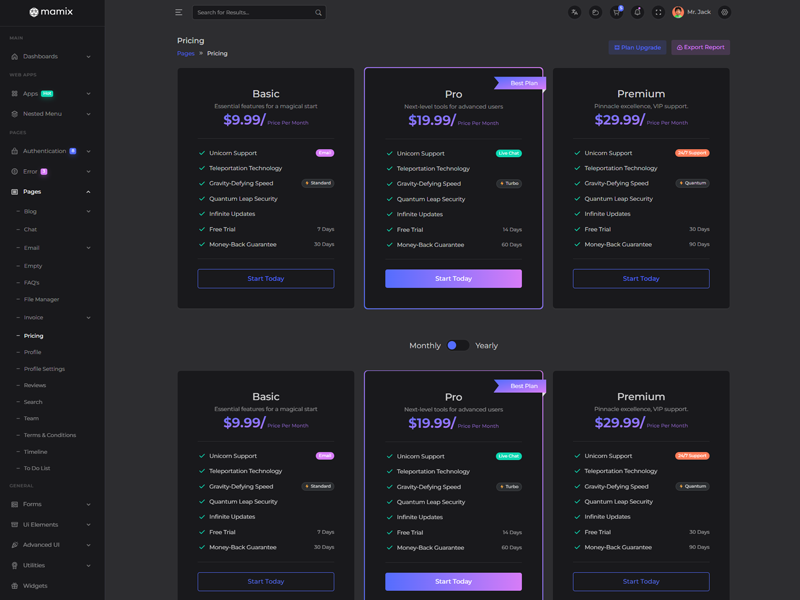Click the Plan Upgrade button
The width and height of the screenshot is (800, 600).
coord(637,47)
